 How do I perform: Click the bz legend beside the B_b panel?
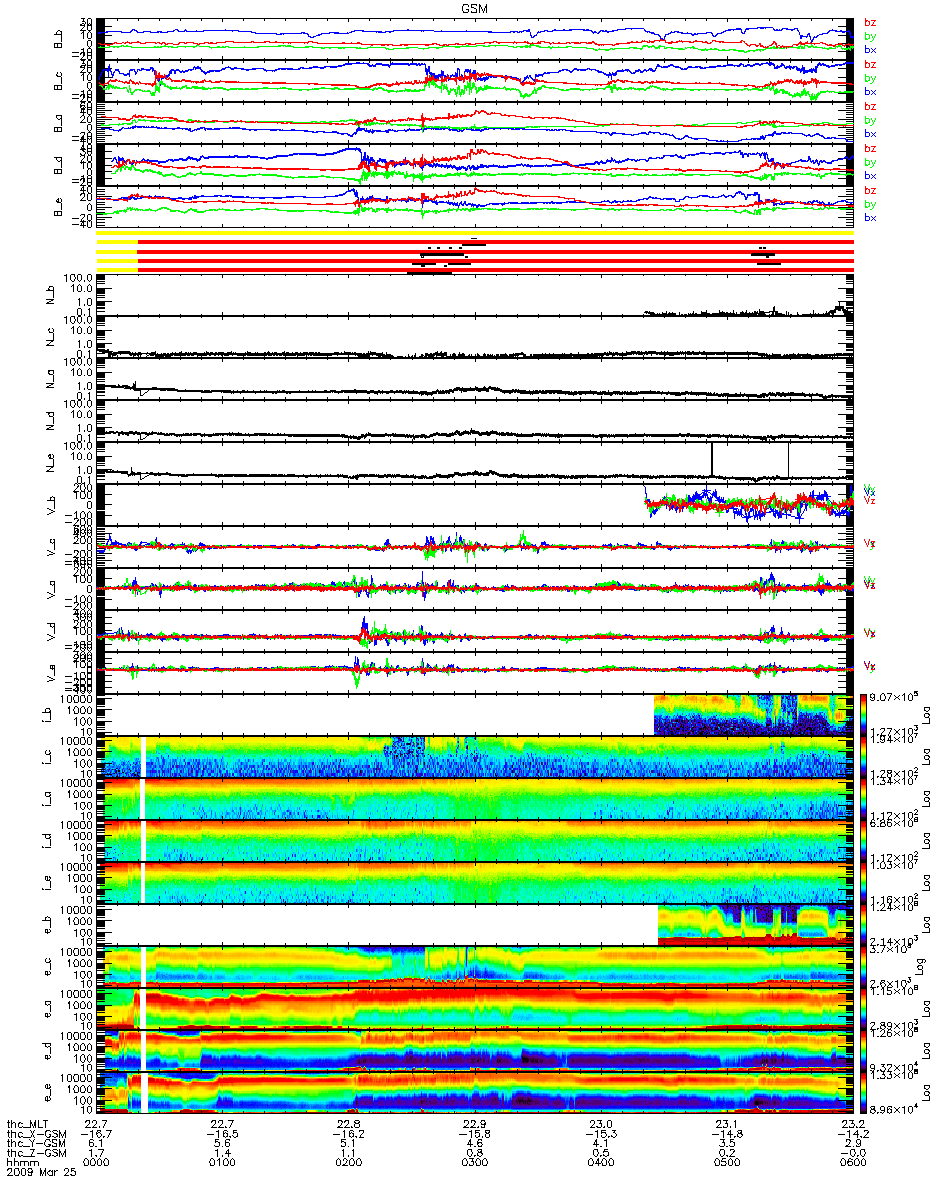click(x=870, y=22)
